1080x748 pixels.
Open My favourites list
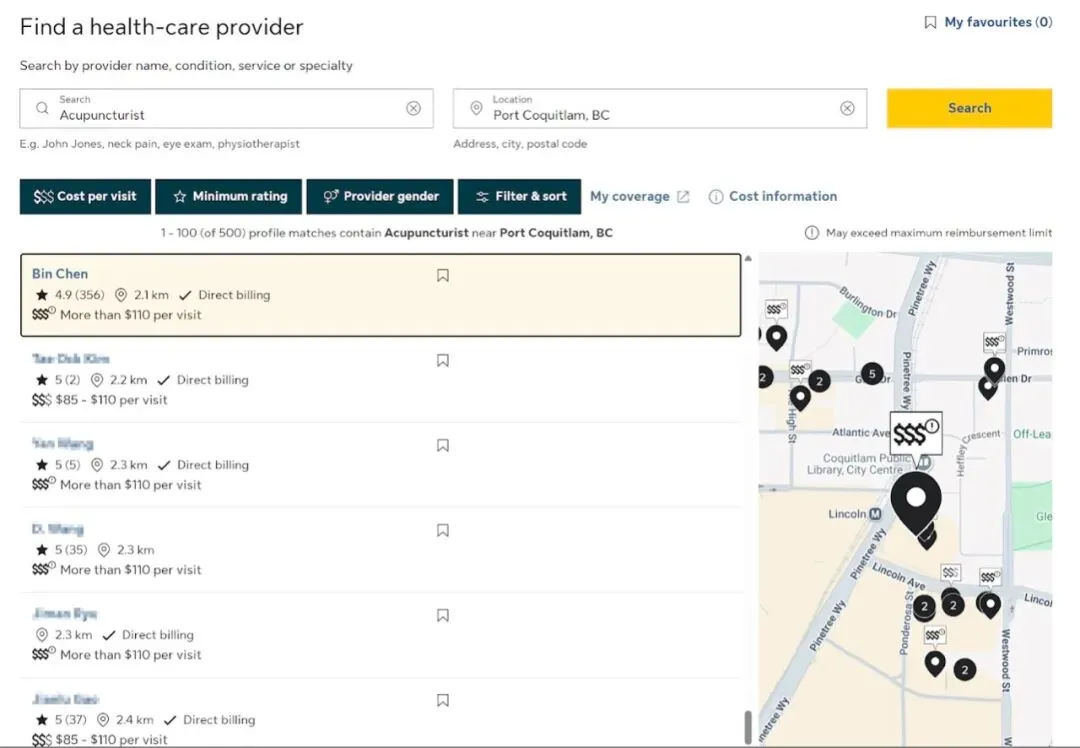988,22
